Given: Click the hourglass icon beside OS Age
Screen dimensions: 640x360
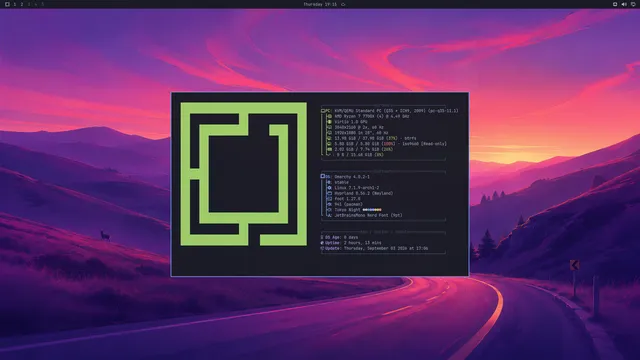Looking at the screenshot, I should tap(322, 237).
